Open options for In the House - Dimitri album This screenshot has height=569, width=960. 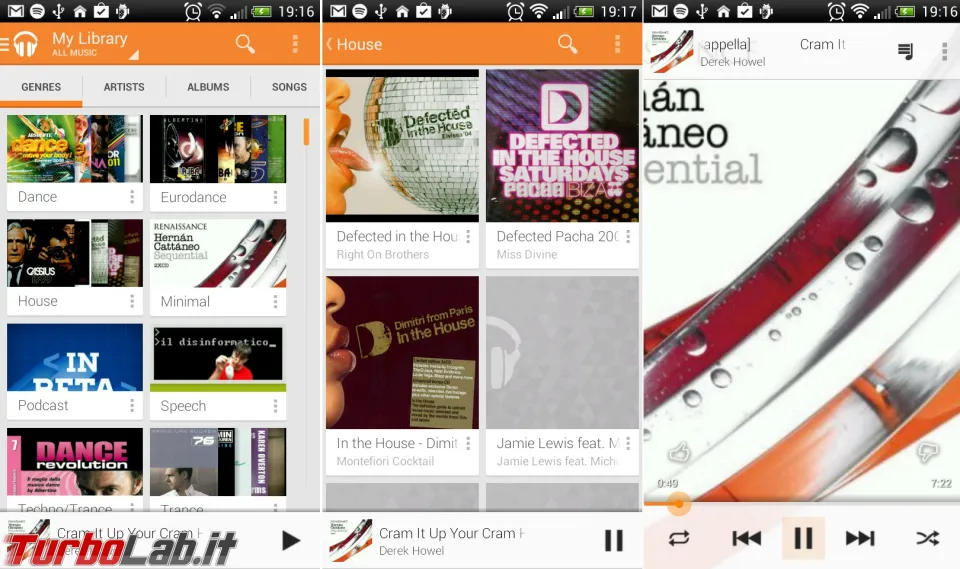tap(468, 443)
